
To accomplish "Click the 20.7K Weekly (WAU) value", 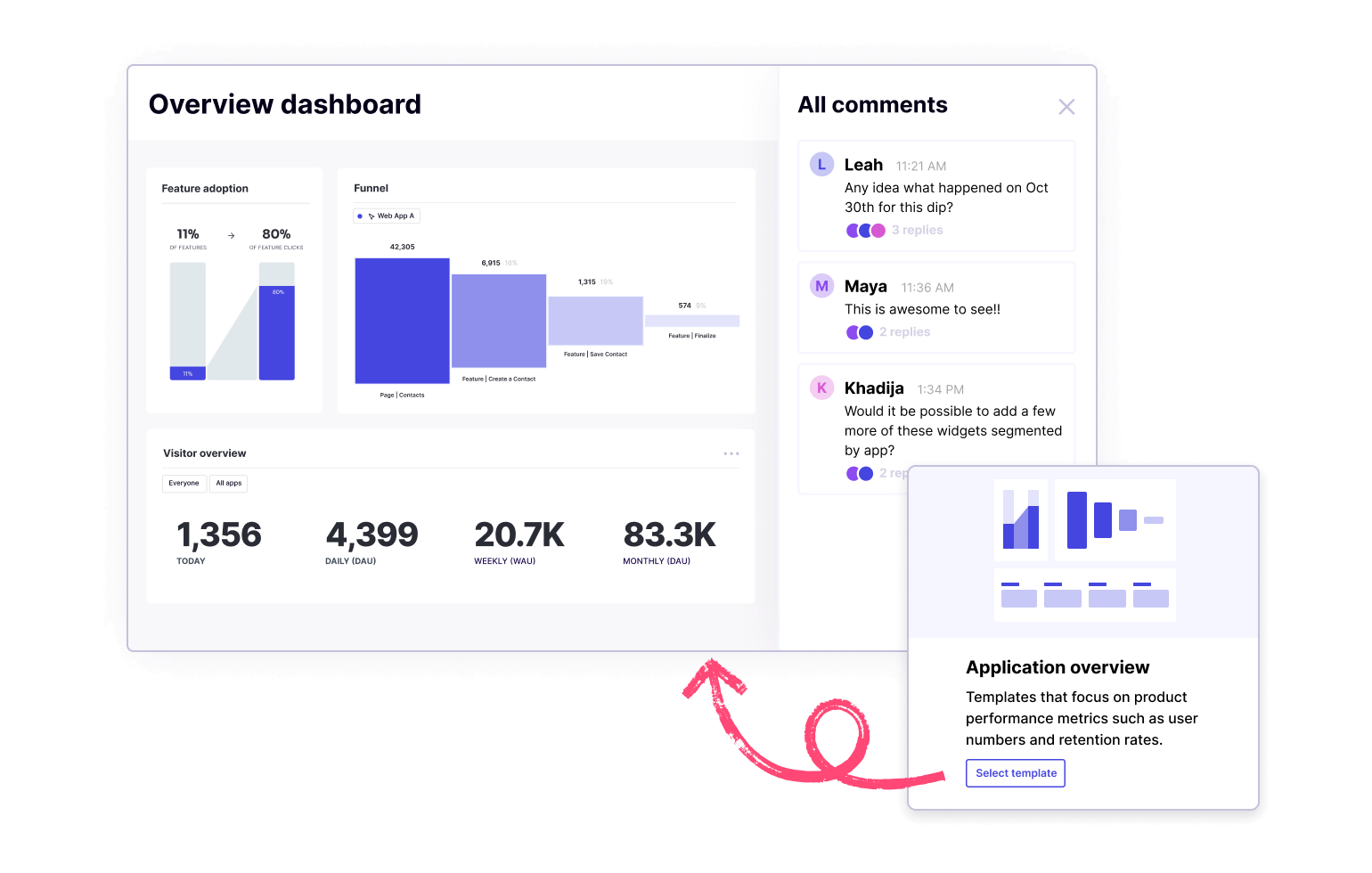I will point(519,534).
